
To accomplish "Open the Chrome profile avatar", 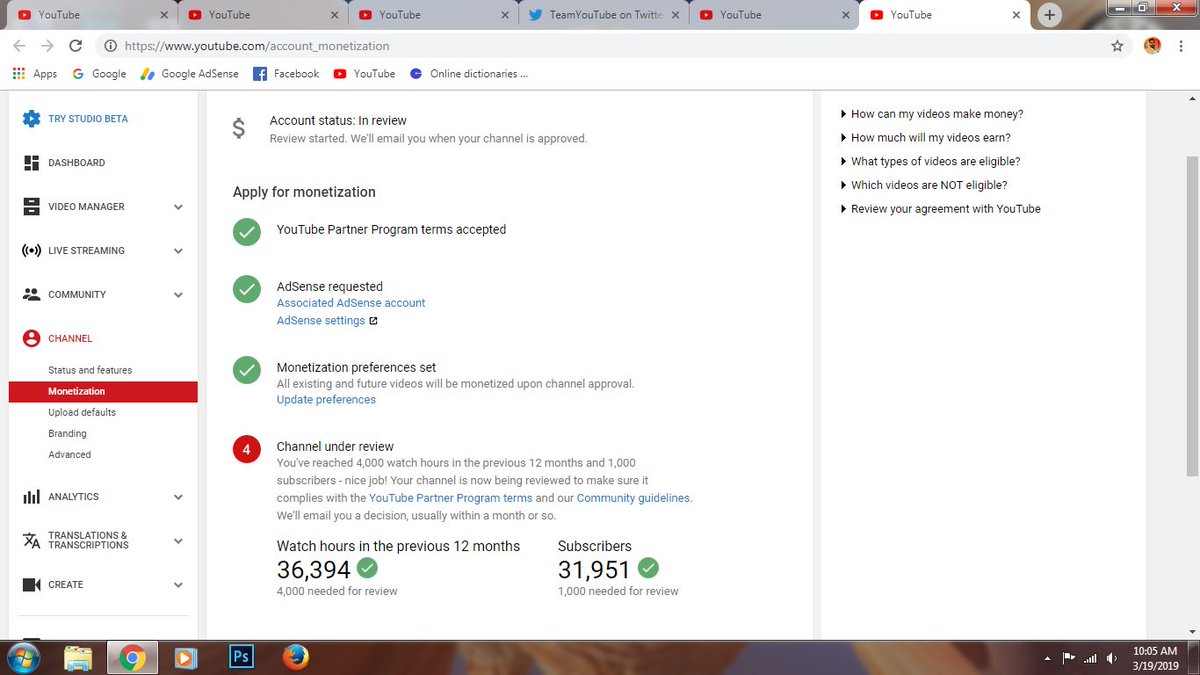I will [x=1152, y=46].
